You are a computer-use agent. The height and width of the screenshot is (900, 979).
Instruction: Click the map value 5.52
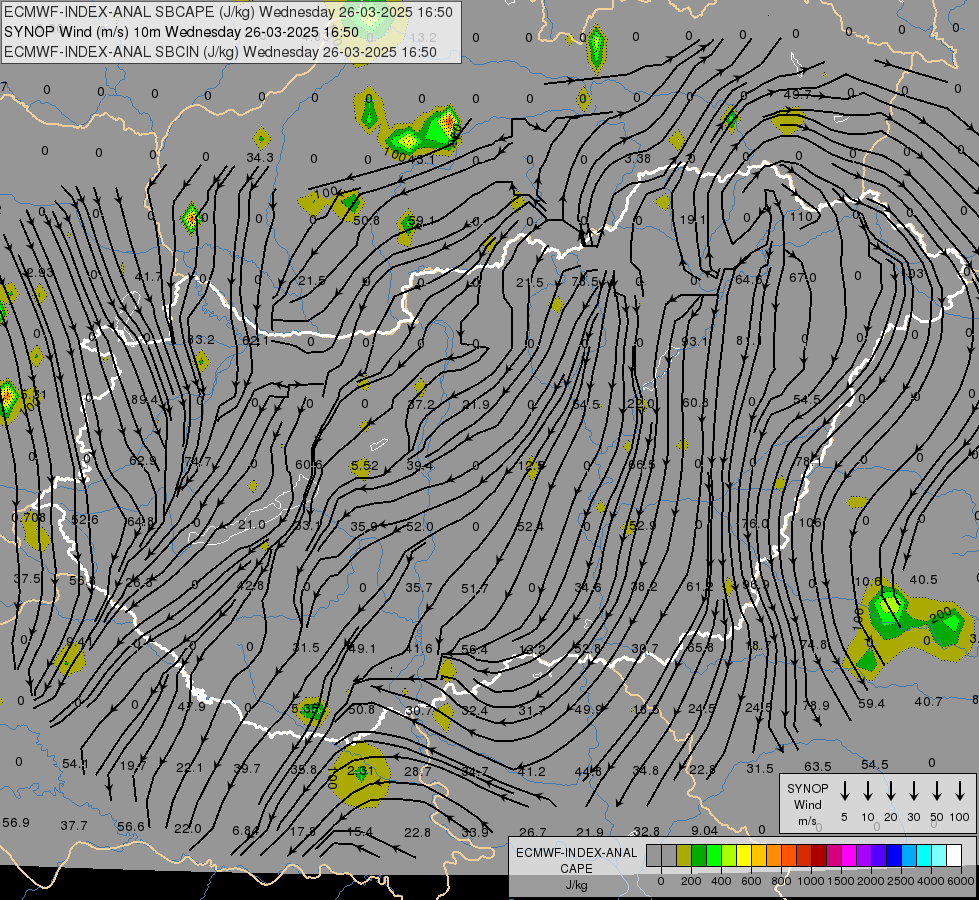coord(365,465)
